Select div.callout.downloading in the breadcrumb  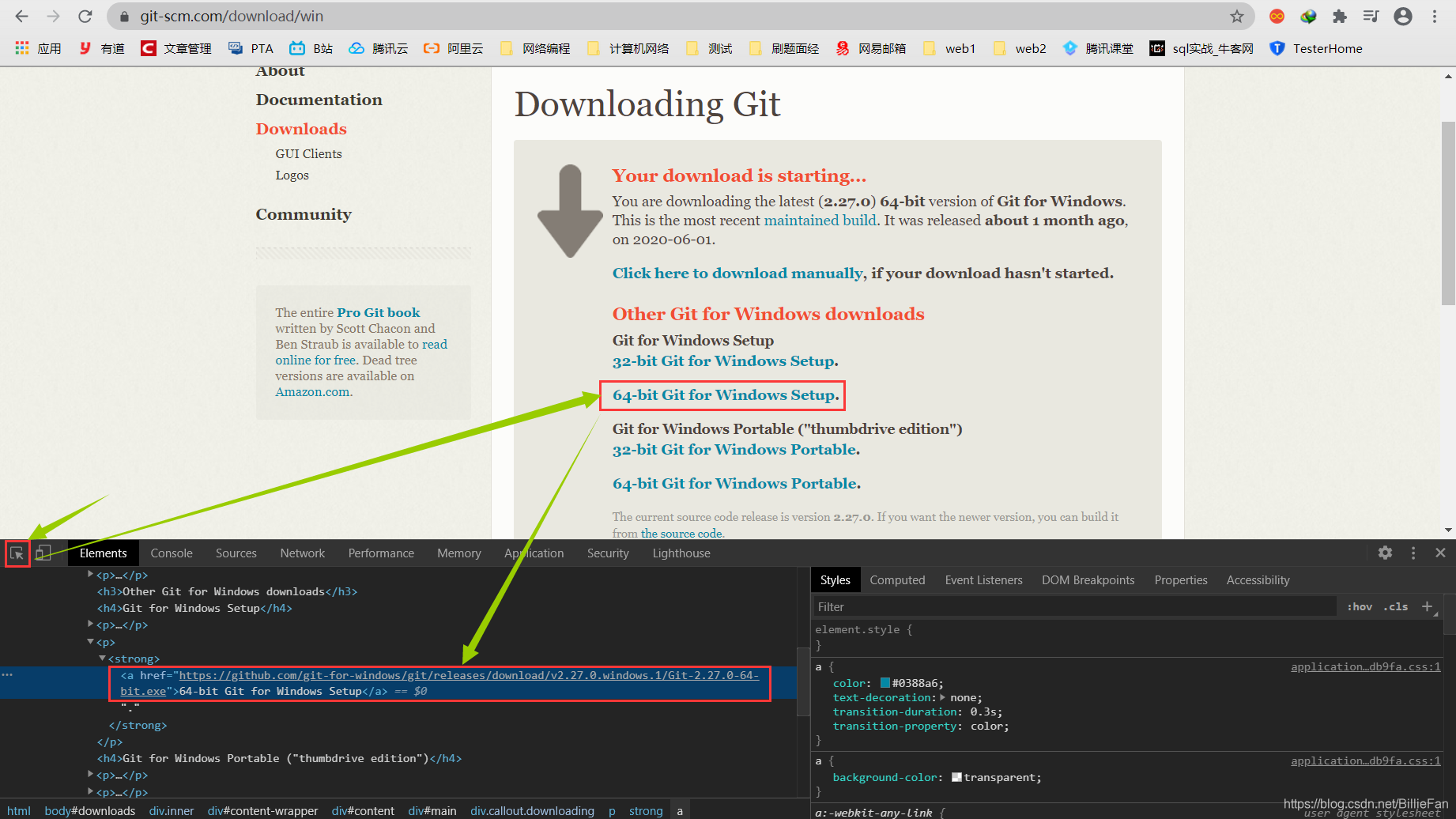(532, 810)
